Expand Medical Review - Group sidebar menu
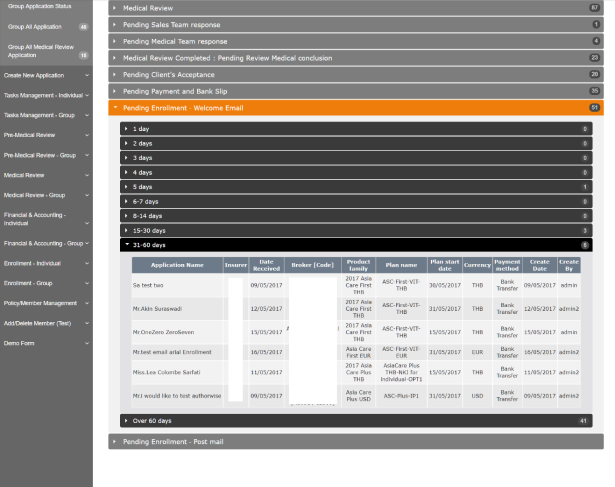615x487 pixels. [x=46, y=195]
